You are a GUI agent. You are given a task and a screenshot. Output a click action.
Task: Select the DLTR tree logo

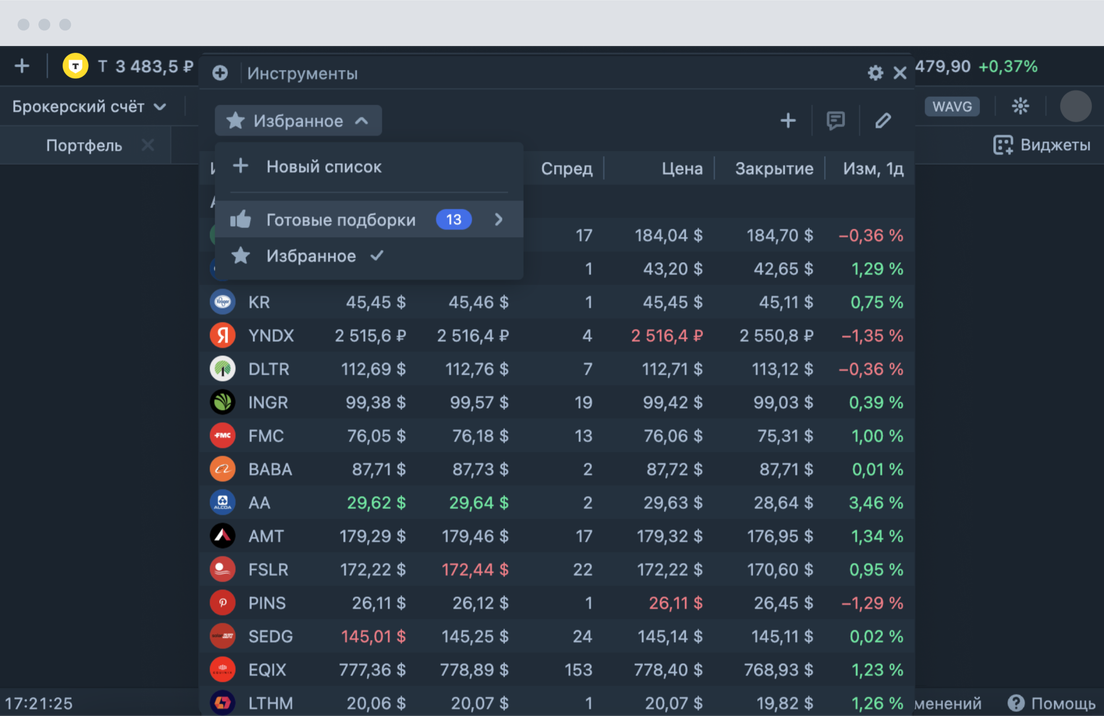tap(222, 369)
